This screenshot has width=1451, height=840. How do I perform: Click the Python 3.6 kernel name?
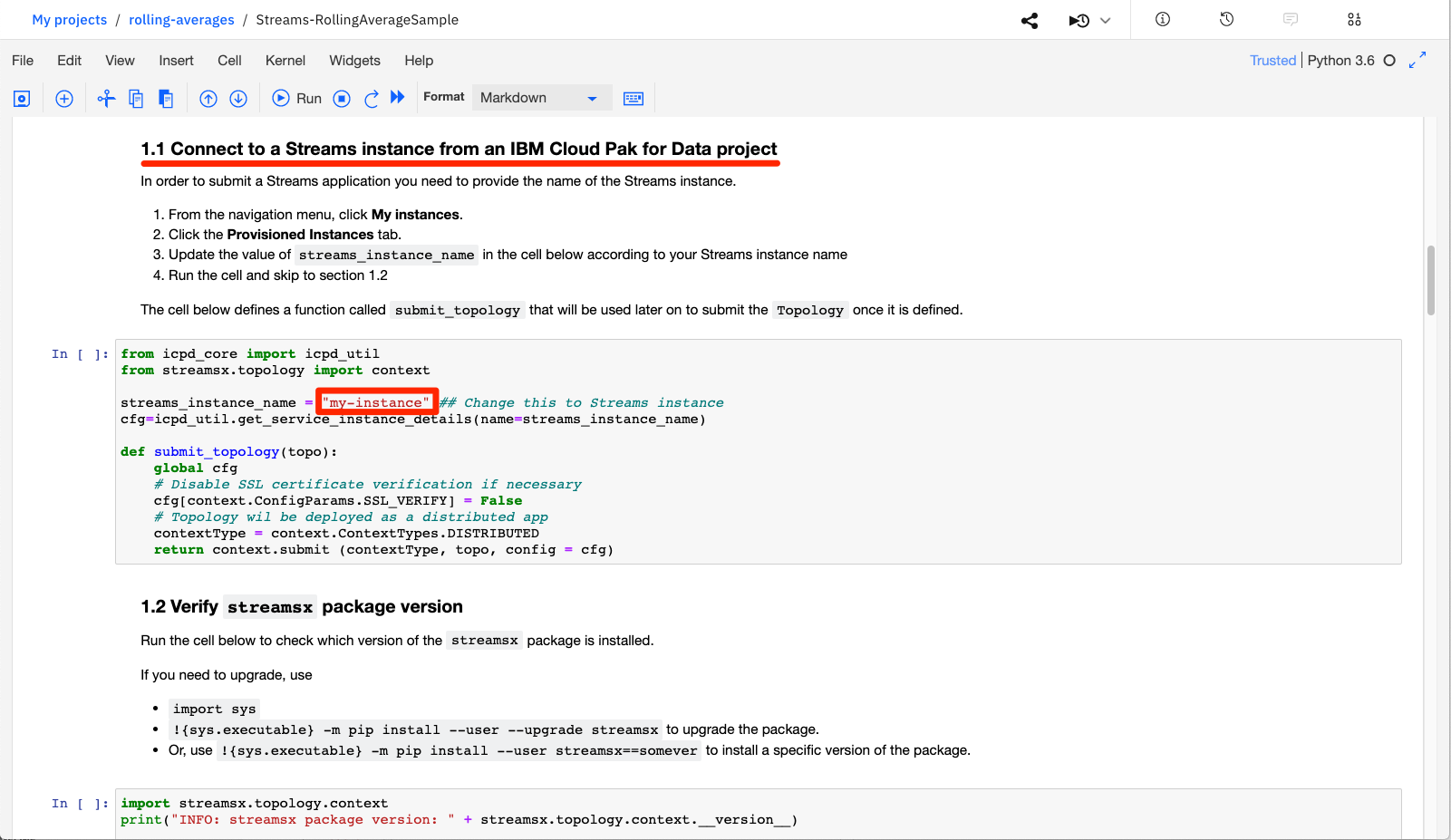(1340, 61)
